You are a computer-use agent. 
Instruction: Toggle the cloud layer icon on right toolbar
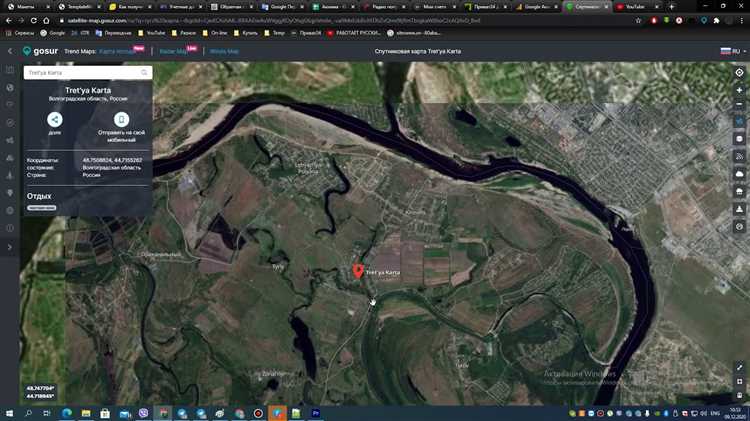(x=739, y=173)
